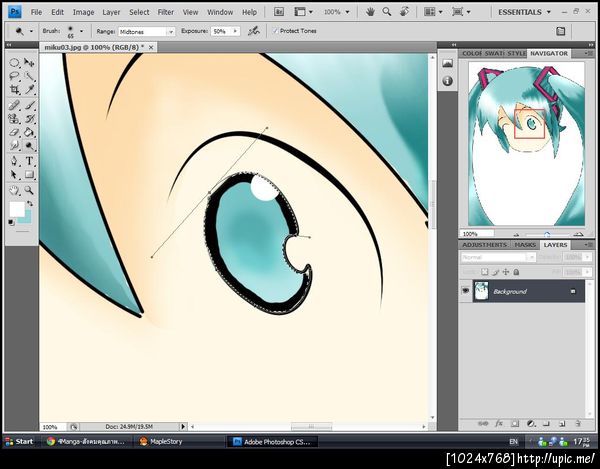This screenshot has width=600, height=469.
Task: Select the Path Selection arrow tool
Action: [14, 175]
